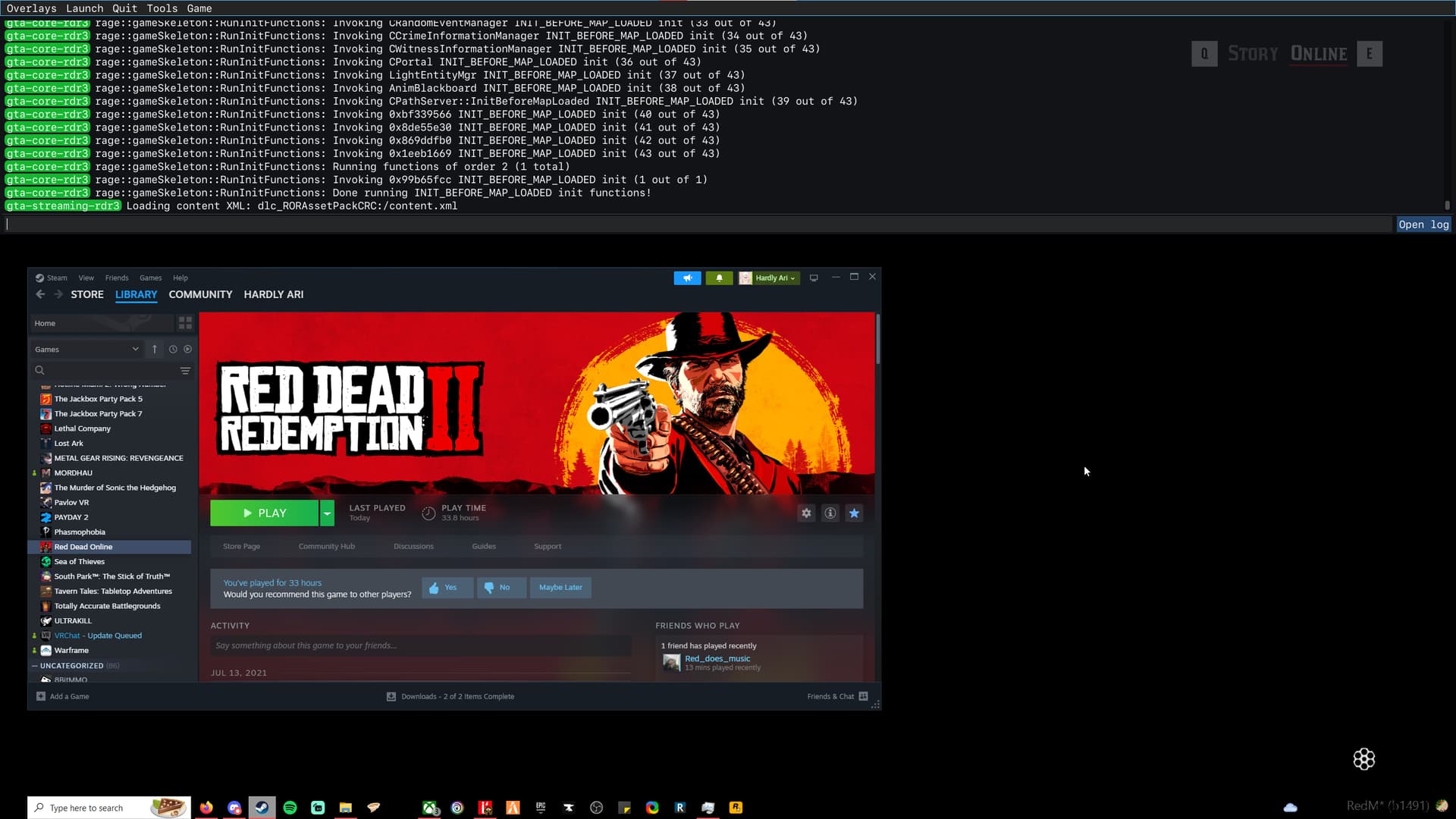Viewport: 1456px width, 819px height.
Task: Select Lethal Company in the library list
Action: [82, 428]
